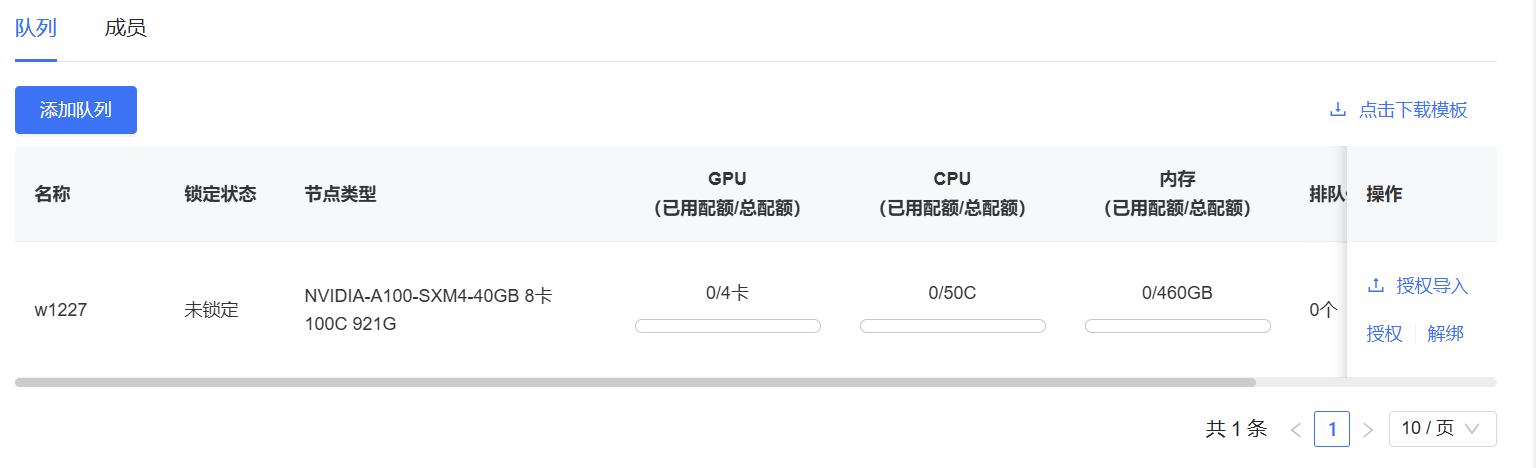This screenshot has width=1536, height=468.
Task: Open the 10 / 页 page size dropdown
Action: [x=1442, y=429]
